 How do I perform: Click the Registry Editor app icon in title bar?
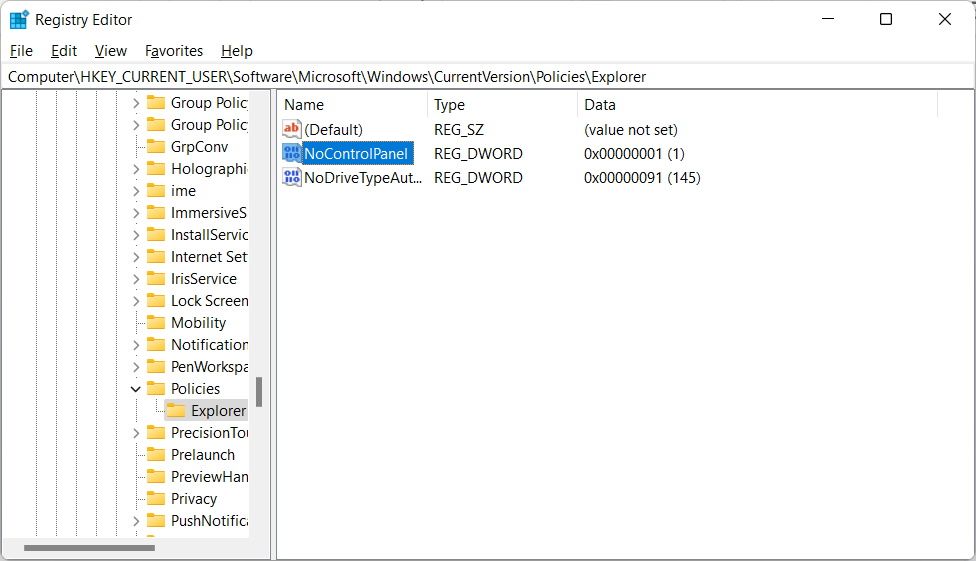click(x=19, y=20)
